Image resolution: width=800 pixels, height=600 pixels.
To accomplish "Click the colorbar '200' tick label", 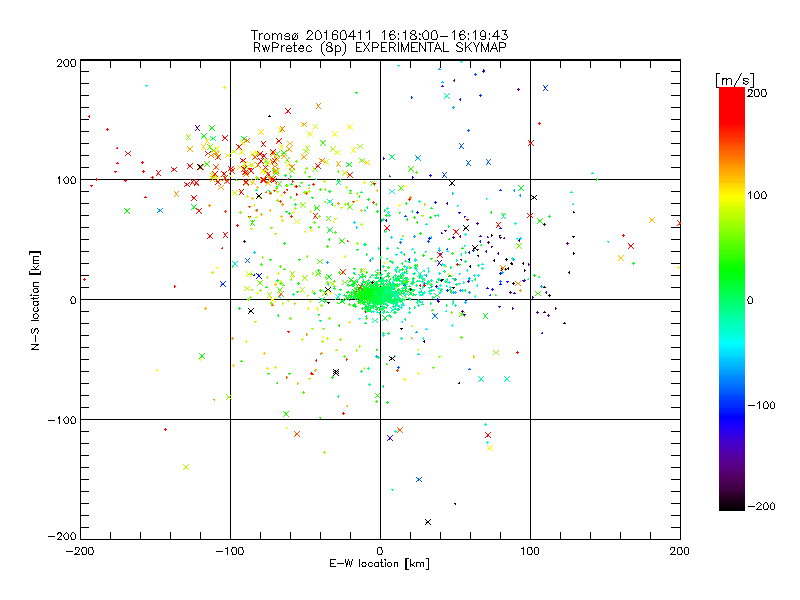I will click(x=757, y=92).
